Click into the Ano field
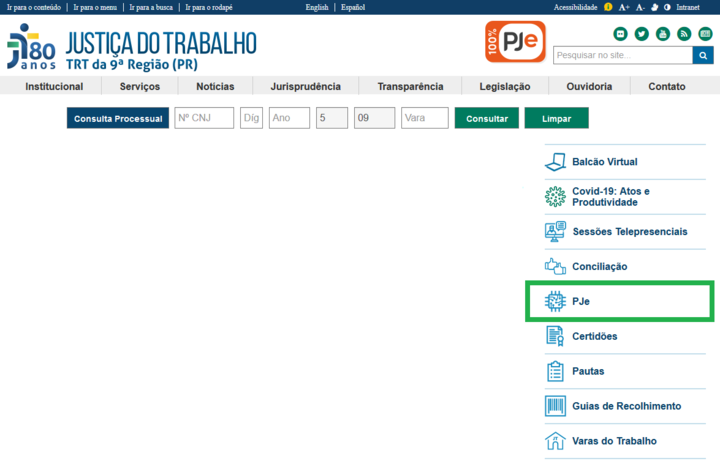720x472 pixels. tap(289, 118)
